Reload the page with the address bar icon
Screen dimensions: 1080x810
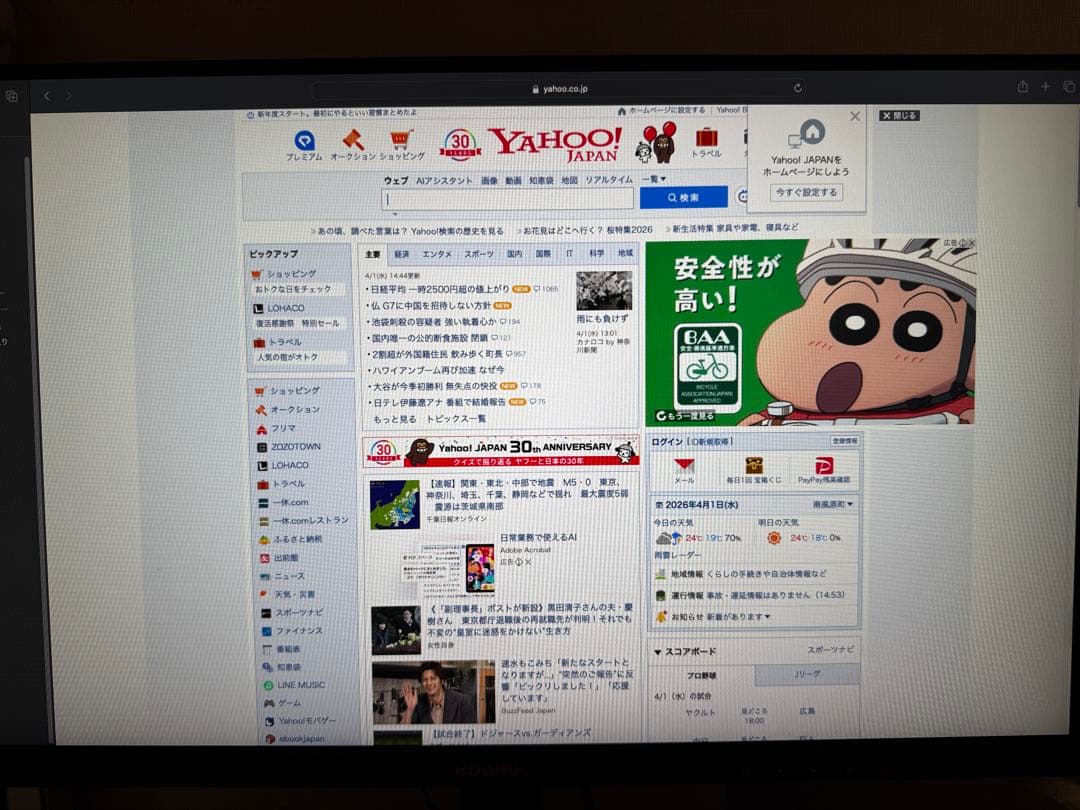click(798, 88)
